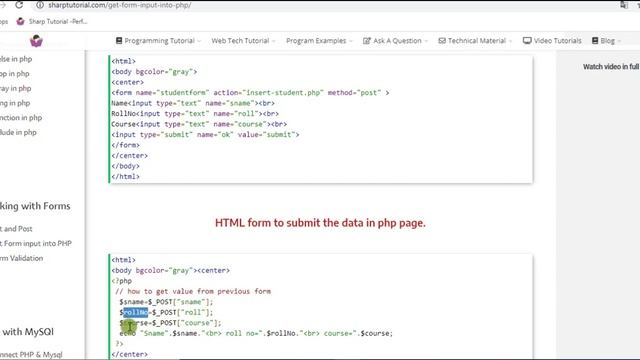
Task: Open the Sharp Tutorial bookmark
Action: 51,22
